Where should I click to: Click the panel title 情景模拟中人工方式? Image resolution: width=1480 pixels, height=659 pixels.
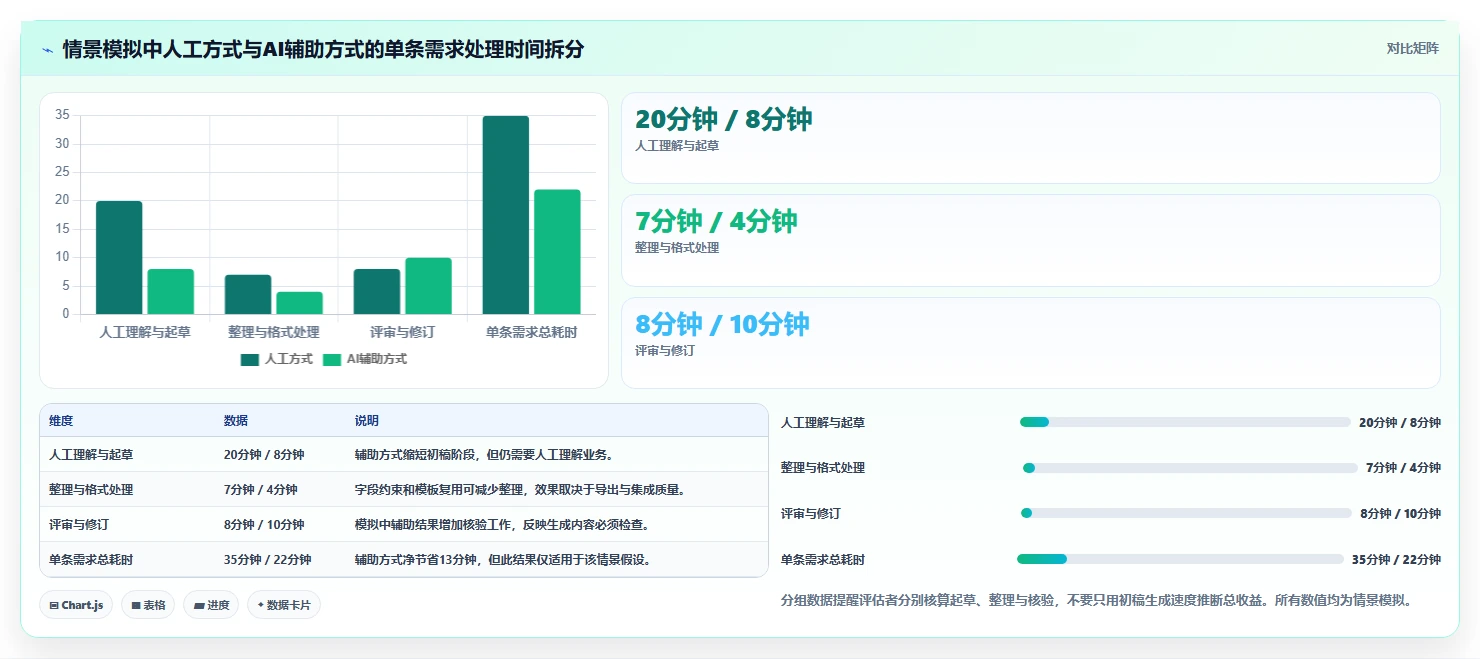tap(323, 50)
